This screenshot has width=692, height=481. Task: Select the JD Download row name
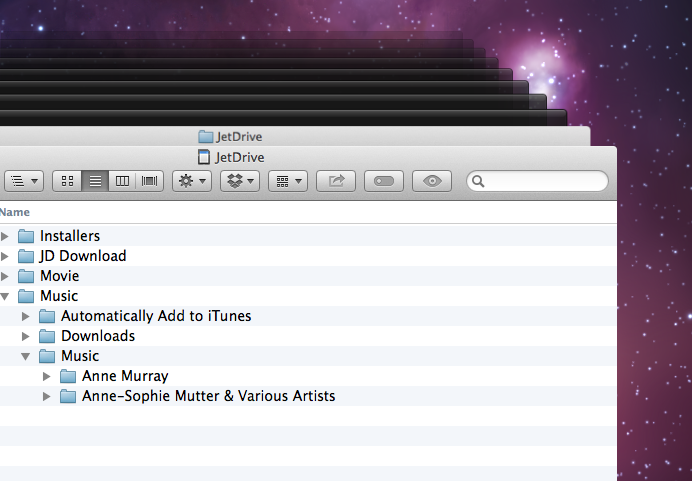tap(83, 256)
